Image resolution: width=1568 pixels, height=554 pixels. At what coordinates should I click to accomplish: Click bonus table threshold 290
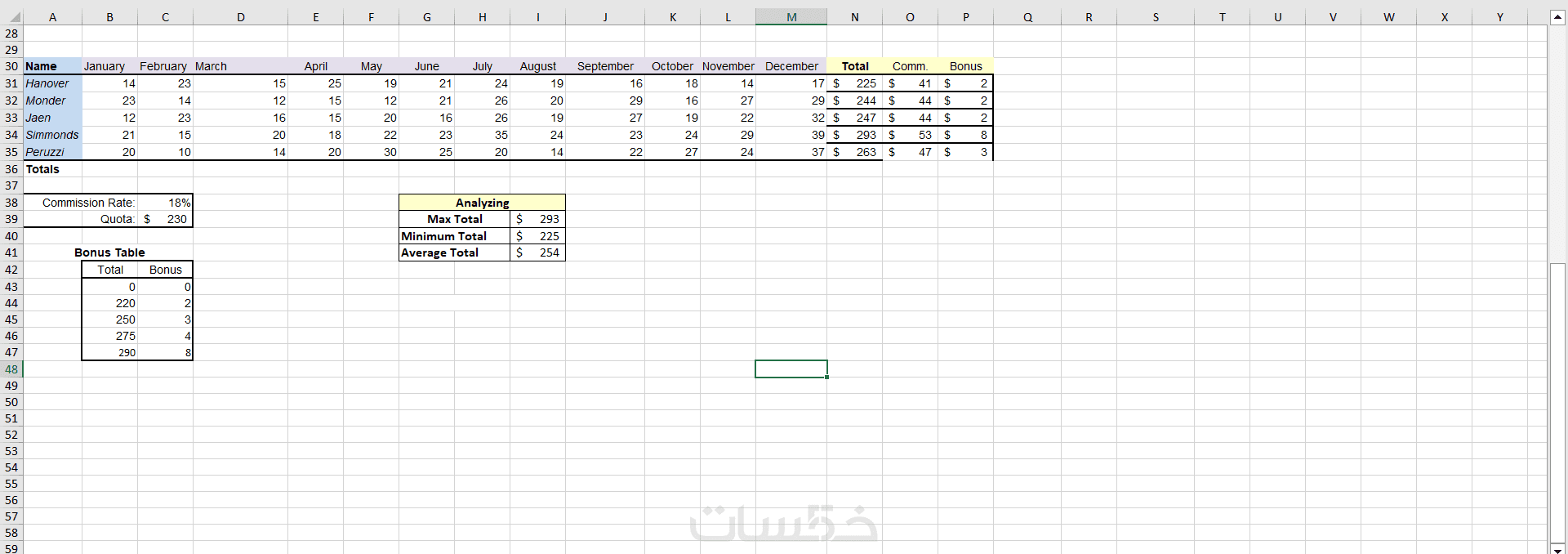click(110, 352)
